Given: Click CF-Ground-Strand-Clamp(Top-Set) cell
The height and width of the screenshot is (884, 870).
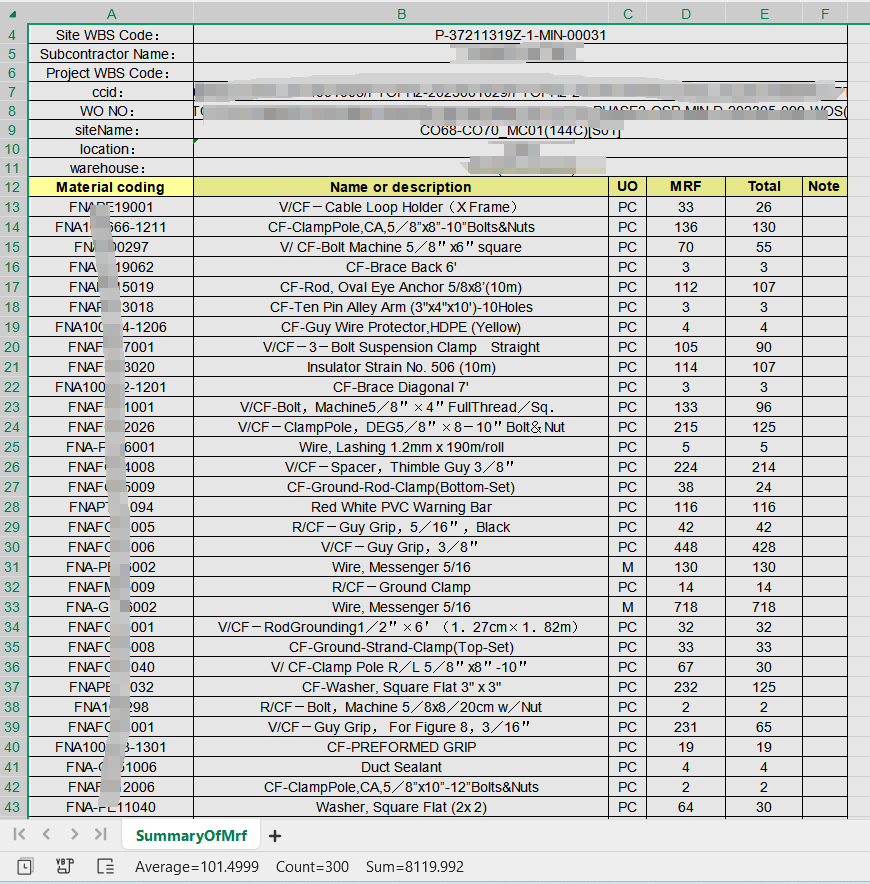Looking at the screenshot, I should pos(401,647).
